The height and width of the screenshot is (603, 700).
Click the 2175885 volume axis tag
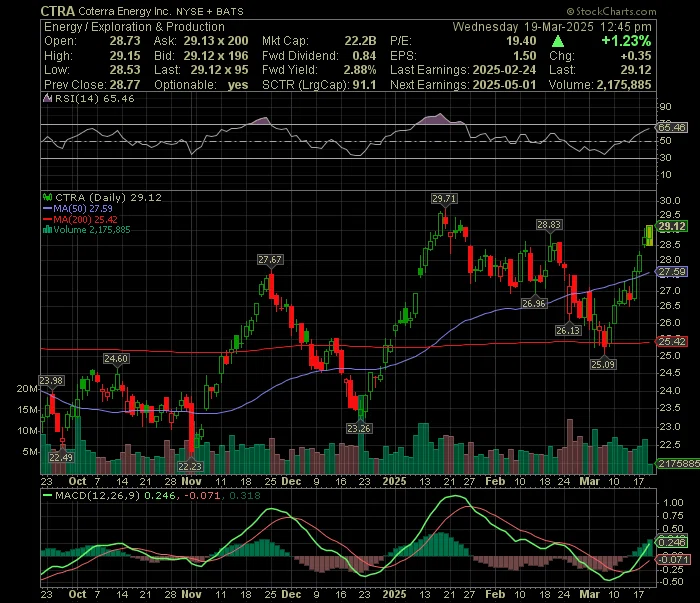(x=678, y=464)
